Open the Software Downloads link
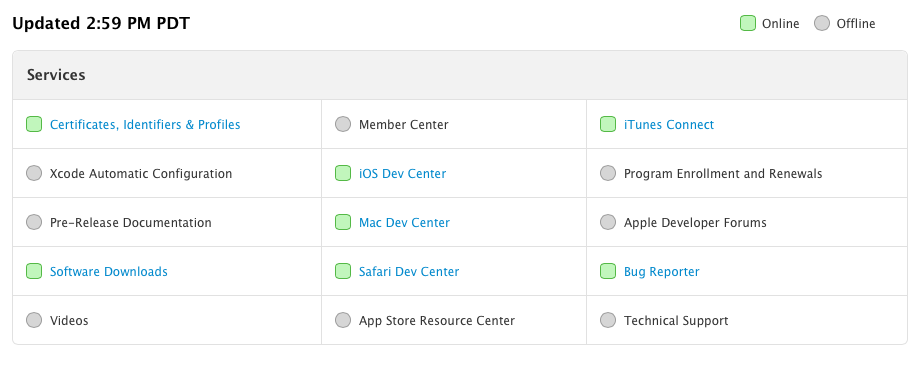 109,271
